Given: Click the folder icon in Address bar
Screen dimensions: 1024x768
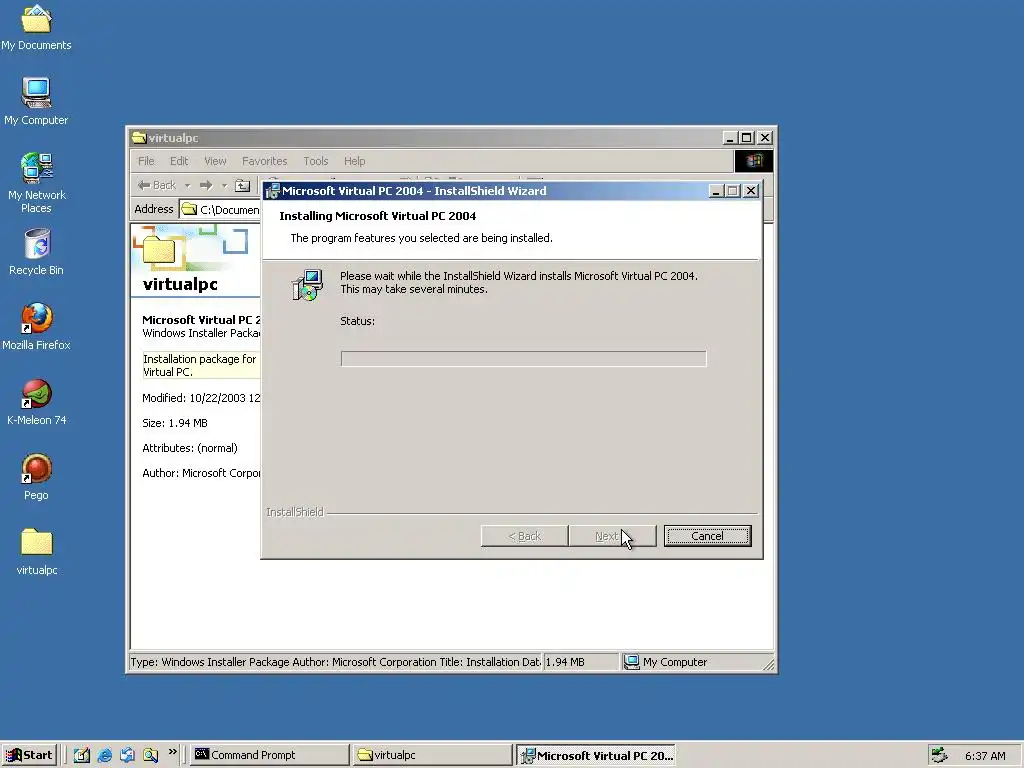Looking at the screenshot, I should click(x=189, y=209).
